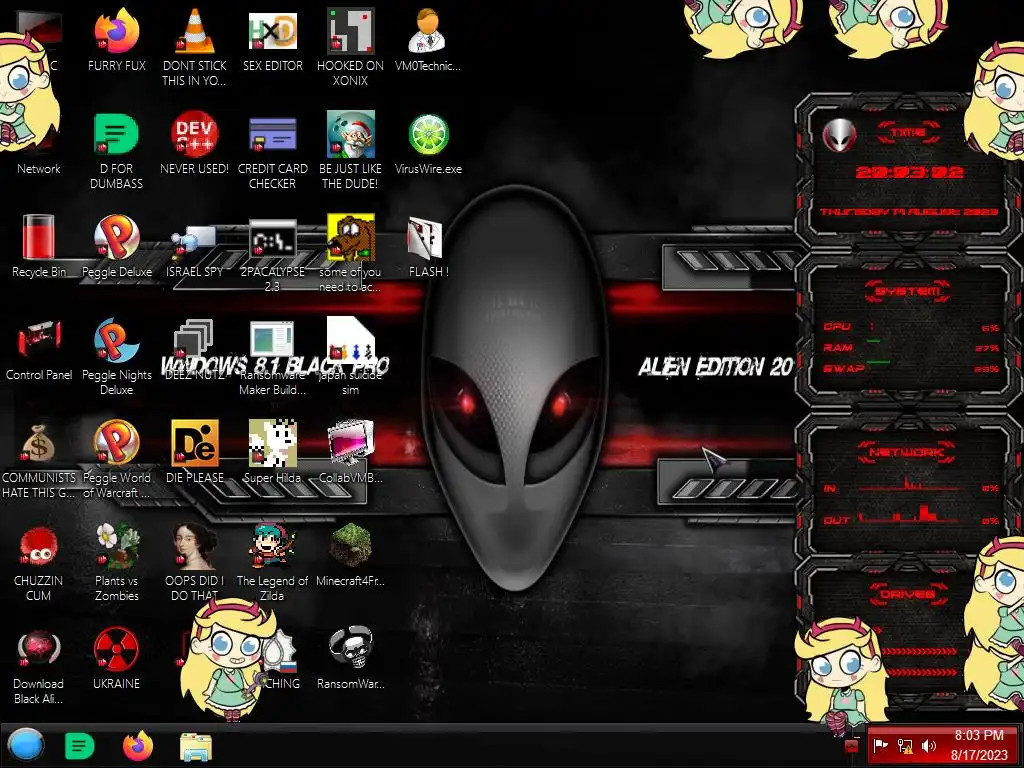Click the NETWORK widget header
1024x768 pixels.
(906, 452)
